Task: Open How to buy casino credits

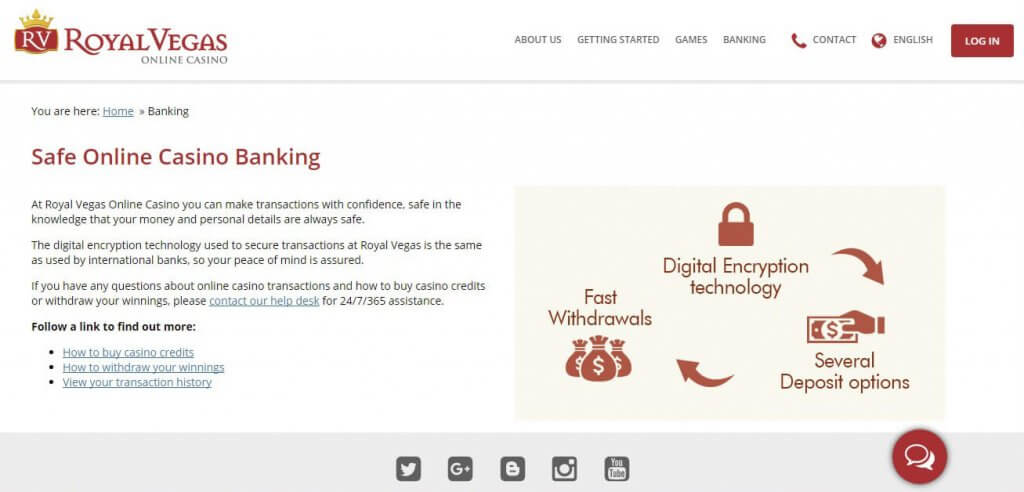Action: (x=128, y=352)
